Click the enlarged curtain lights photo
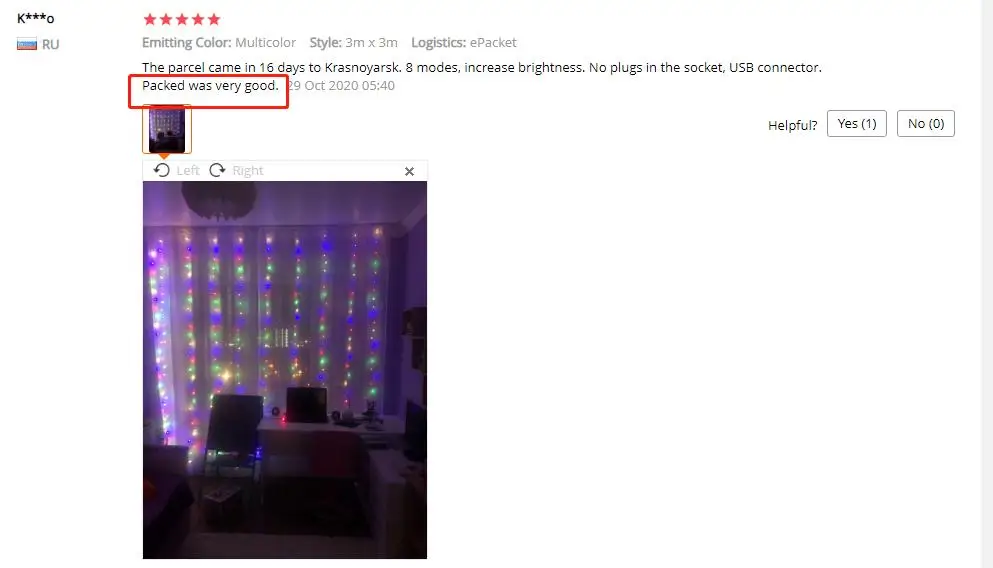Viewport: 993px width, 568px height. [285, 370]
